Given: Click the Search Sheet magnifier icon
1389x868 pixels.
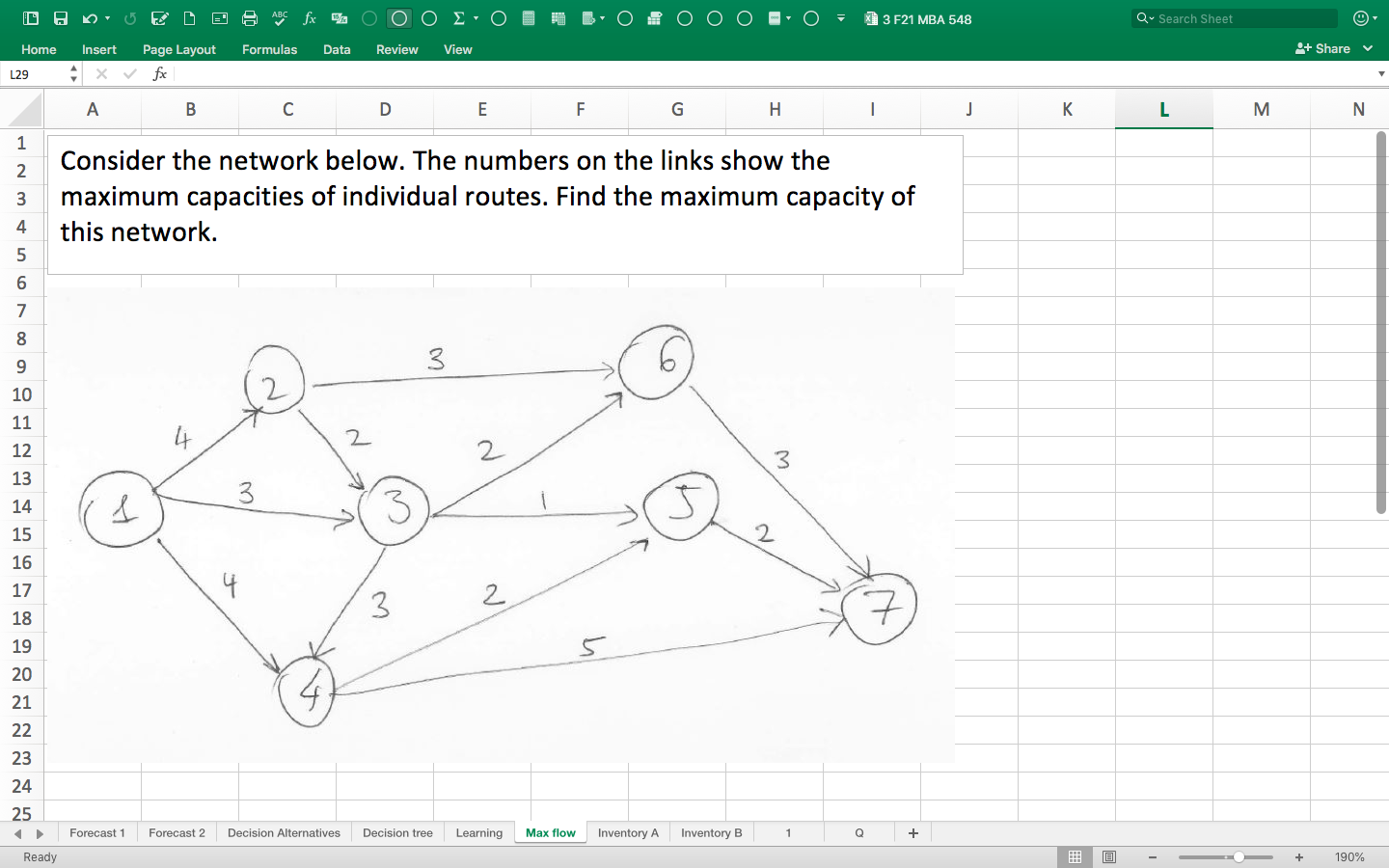Looking at the screenshot, I should 1143,18.
